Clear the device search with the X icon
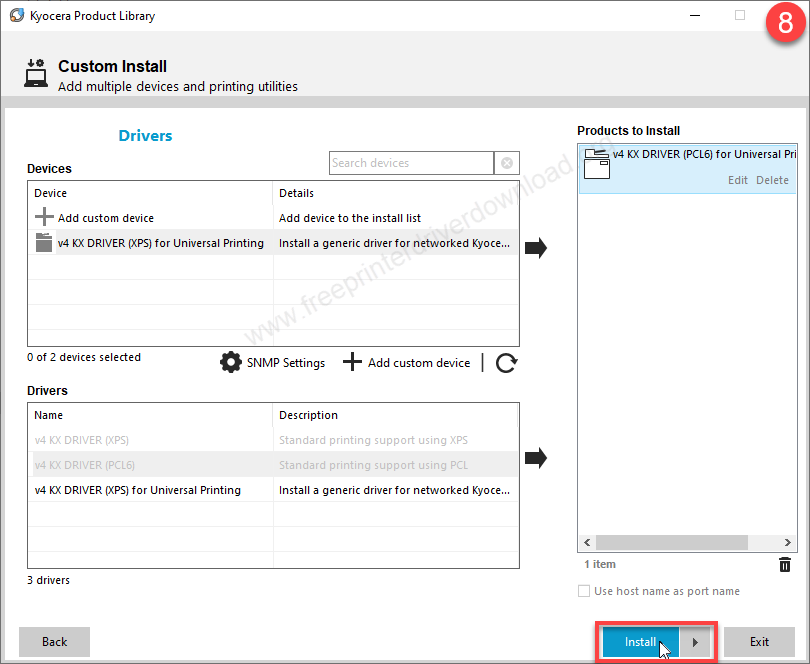Viewport: 810px width, 664px height. [507, 163]
